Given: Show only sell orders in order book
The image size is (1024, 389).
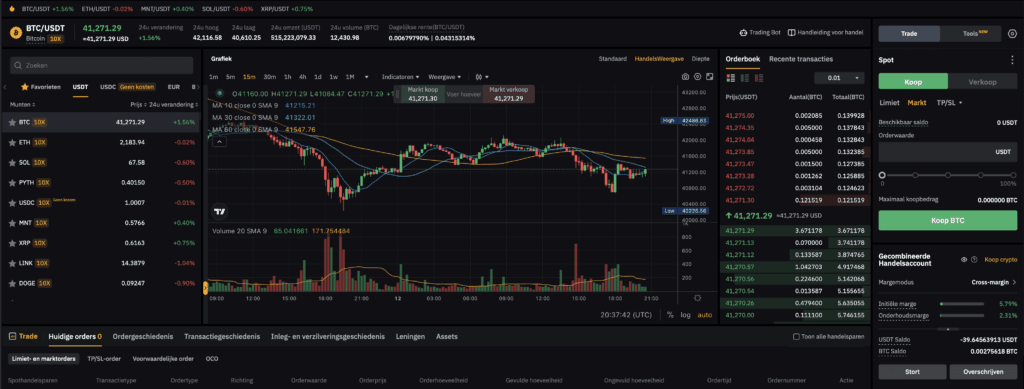Looking at the screenshot, I should (x=758, y=78).
